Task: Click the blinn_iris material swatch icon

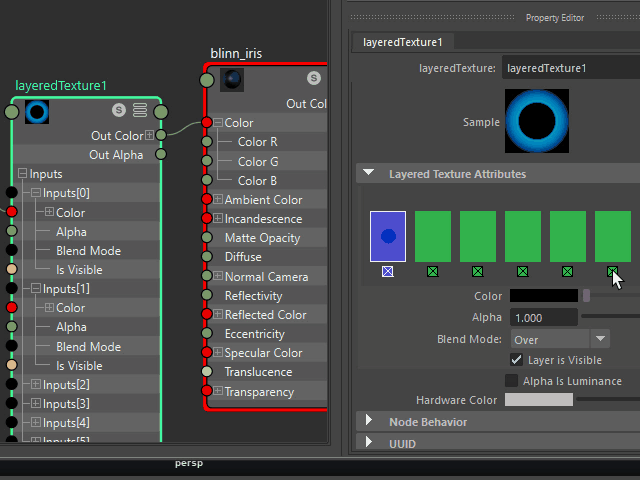Action: click(x=231, y=78)
